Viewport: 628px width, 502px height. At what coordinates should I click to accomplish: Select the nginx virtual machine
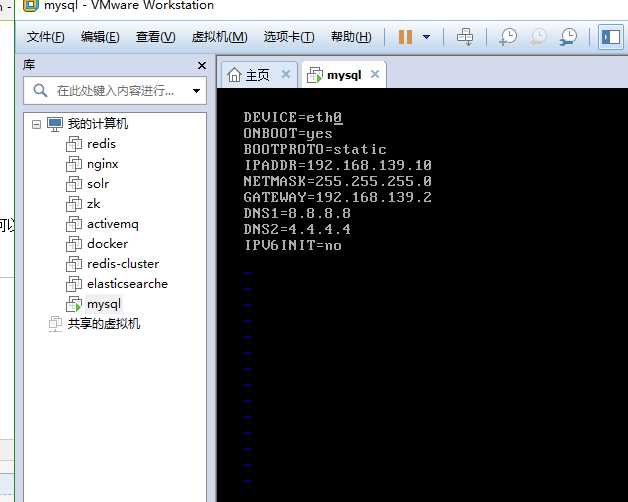pyautogui.click(x=103, y=163)
